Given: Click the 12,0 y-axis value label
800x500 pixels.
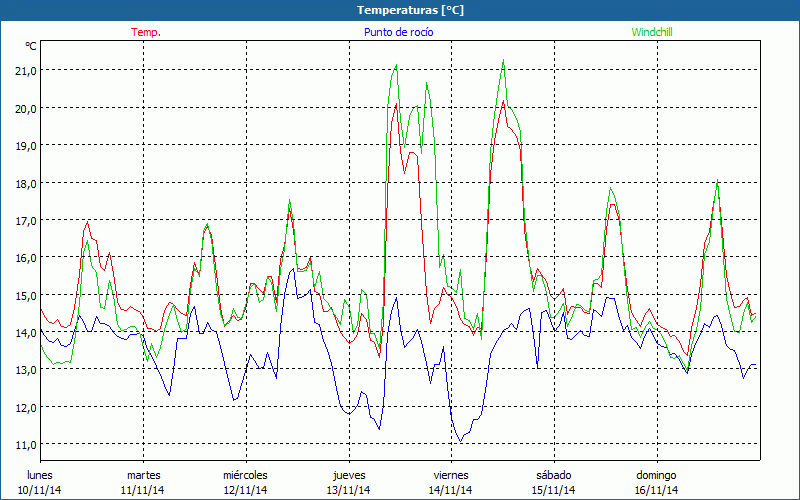Looking at the screenshot, I should click(24, 407).
